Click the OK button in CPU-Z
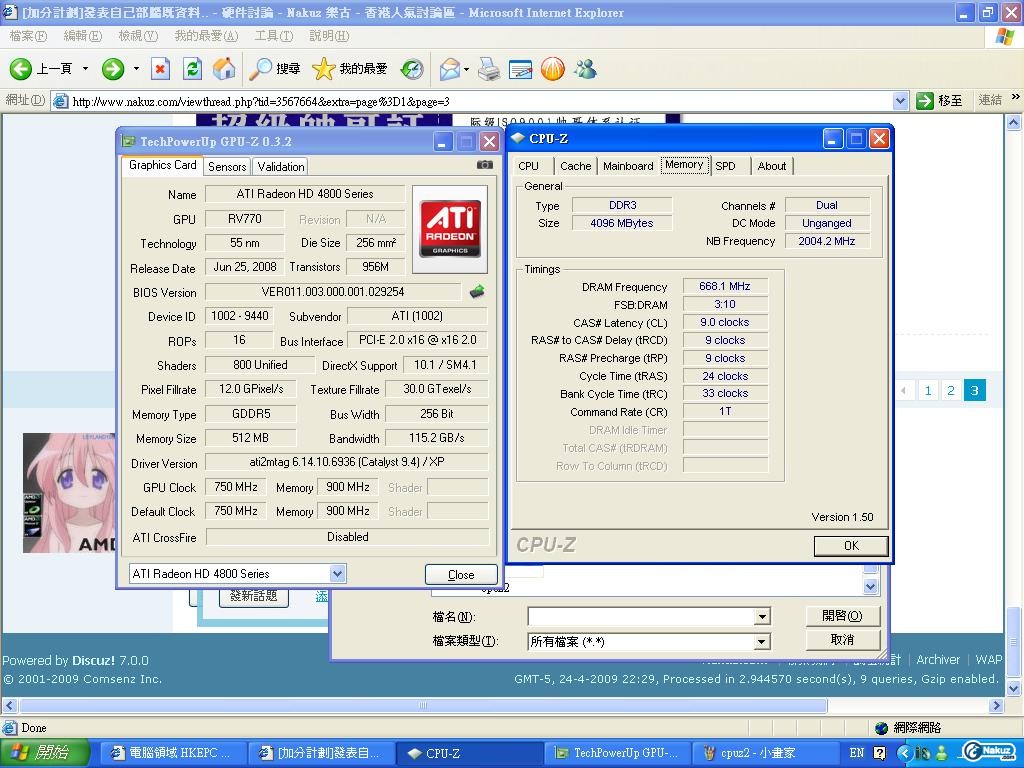The width and height of the screenshot is (1024, 768). (851, 545)
